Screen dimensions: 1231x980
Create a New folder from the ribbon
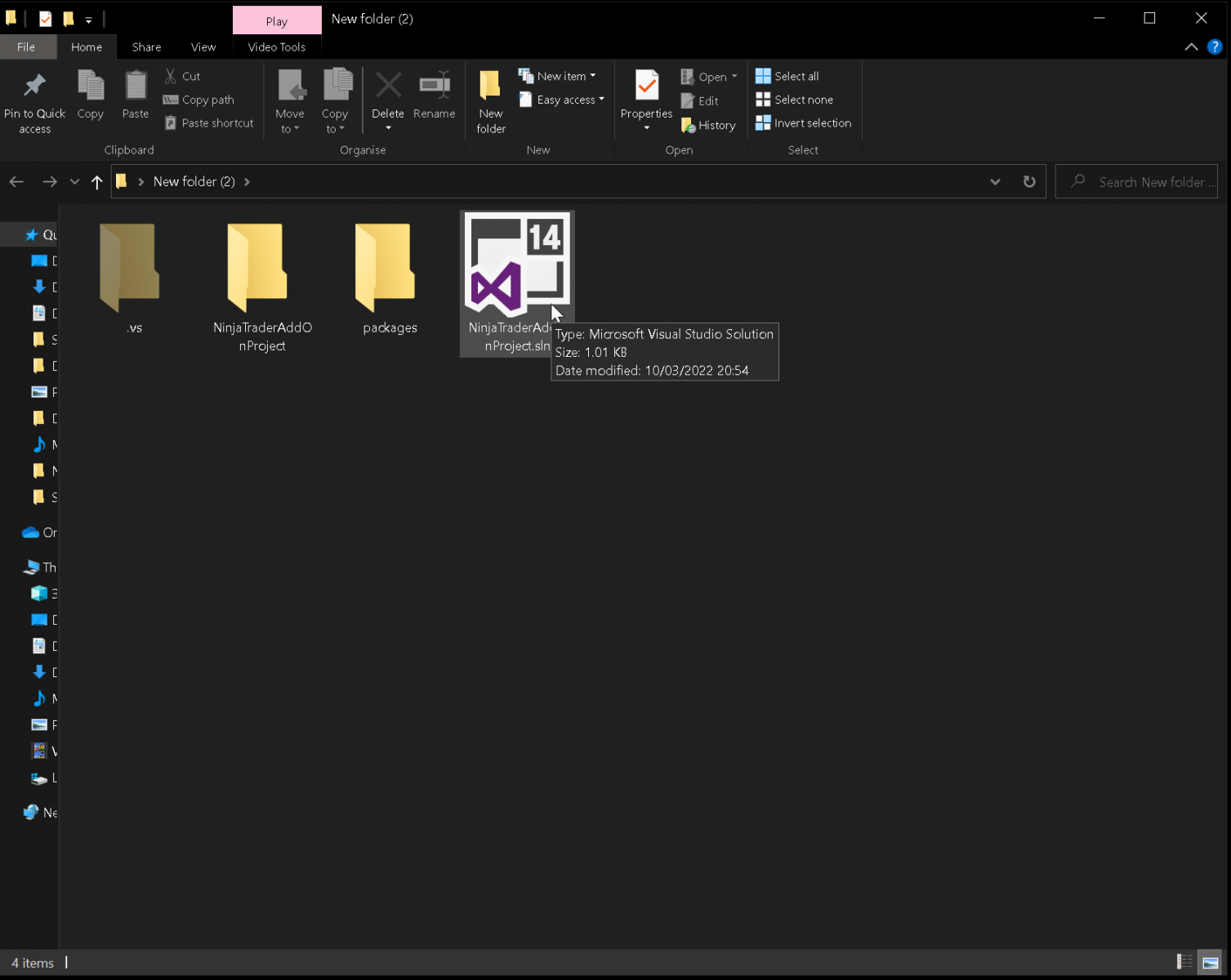tap(491, 101)
